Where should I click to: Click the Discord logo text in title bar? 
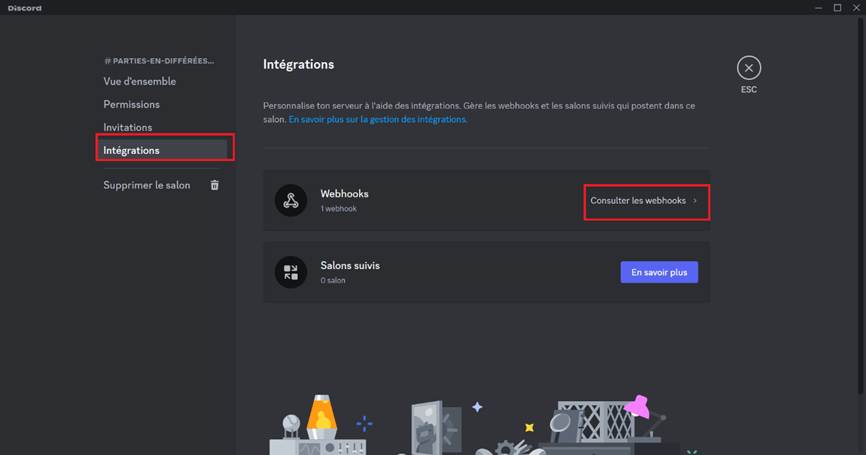coord(25,8)
